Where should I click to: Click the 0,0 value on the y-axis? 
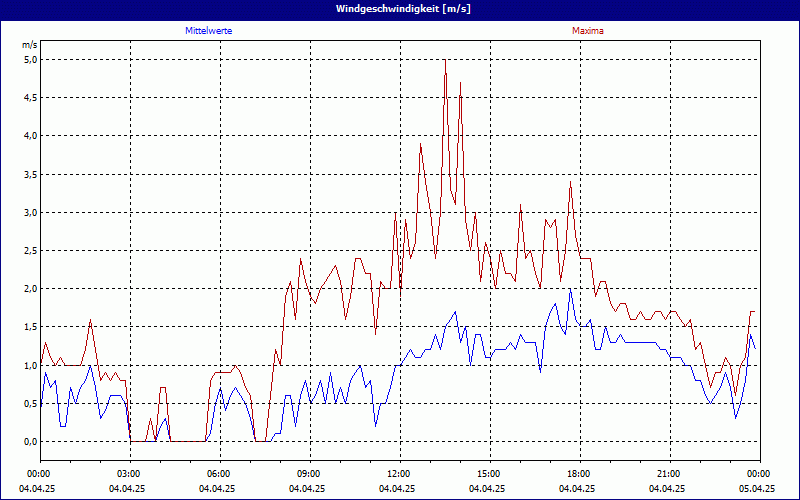point(29,442)
